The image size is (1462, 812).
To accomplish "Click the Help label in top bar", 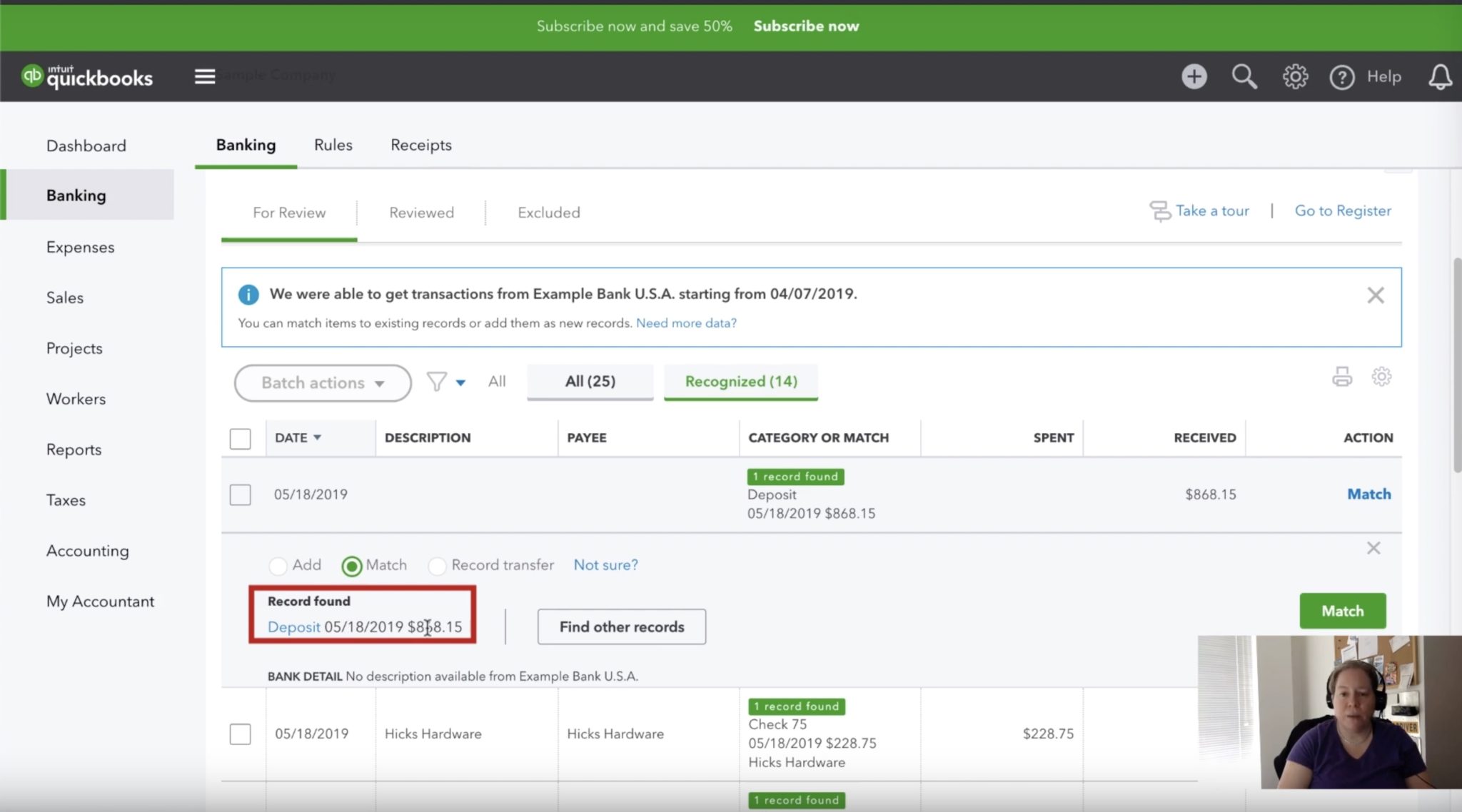I will (x=1383, y=76).
